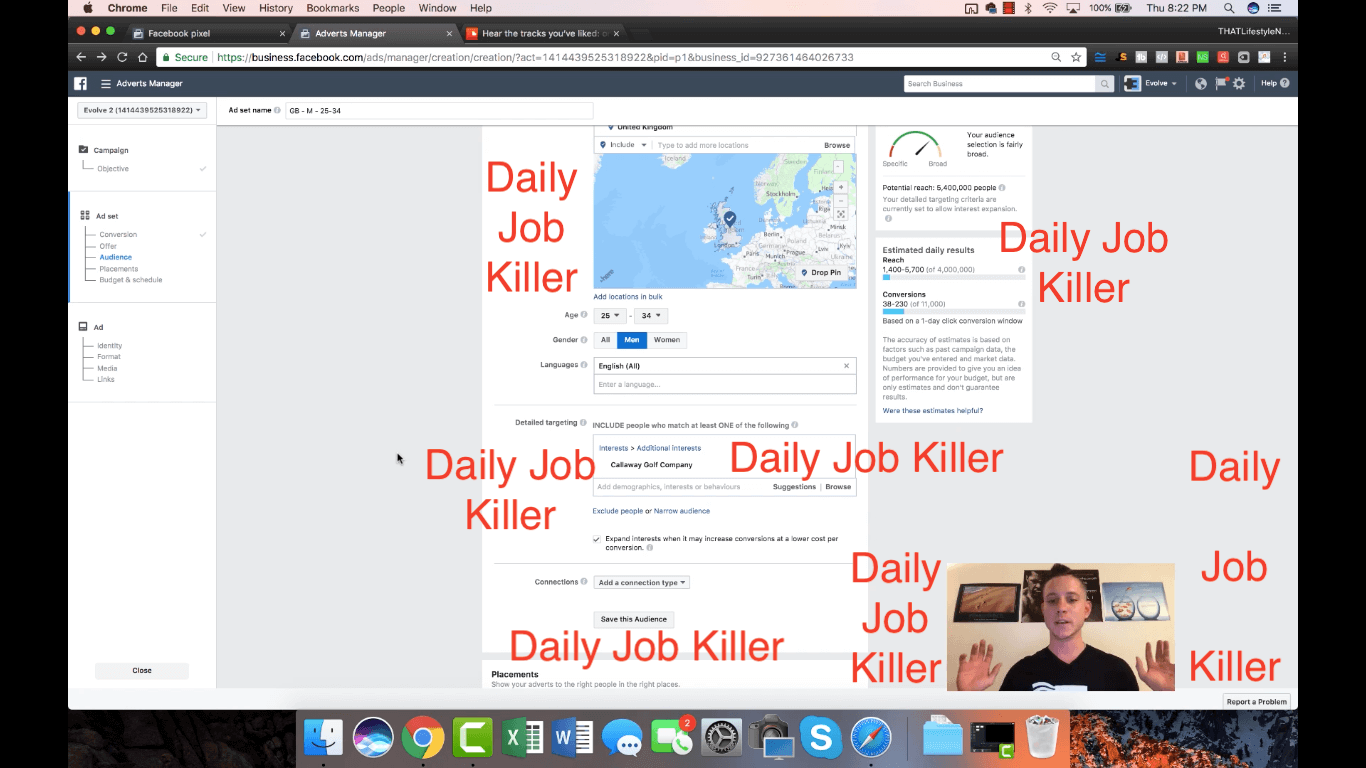Click the Enter a language field
The image size is (1366, 768).
[x=725, y=385]
